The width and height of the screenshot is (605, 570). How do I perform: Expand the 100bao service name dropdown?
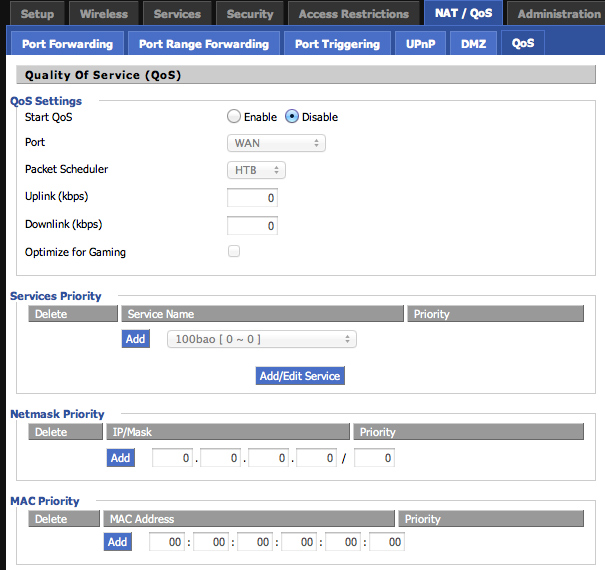(x=261, y=339)
